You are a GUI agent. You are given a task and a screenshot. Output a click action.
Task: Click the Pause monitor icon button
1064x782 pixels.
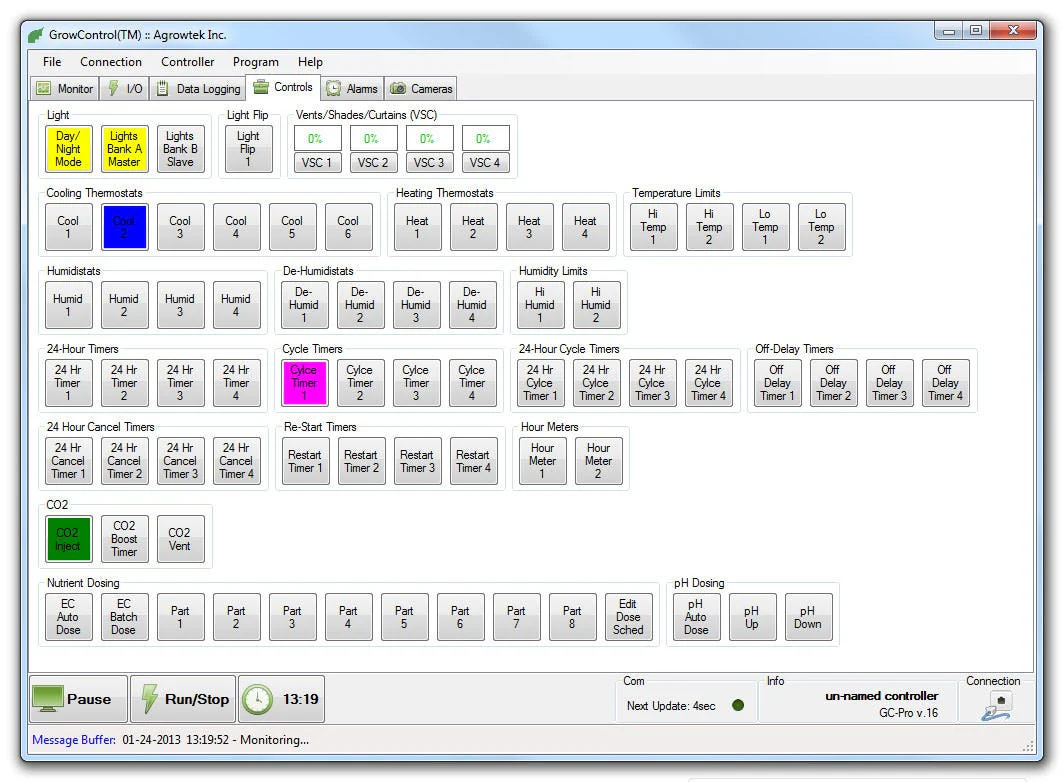[x=79, y=699]
